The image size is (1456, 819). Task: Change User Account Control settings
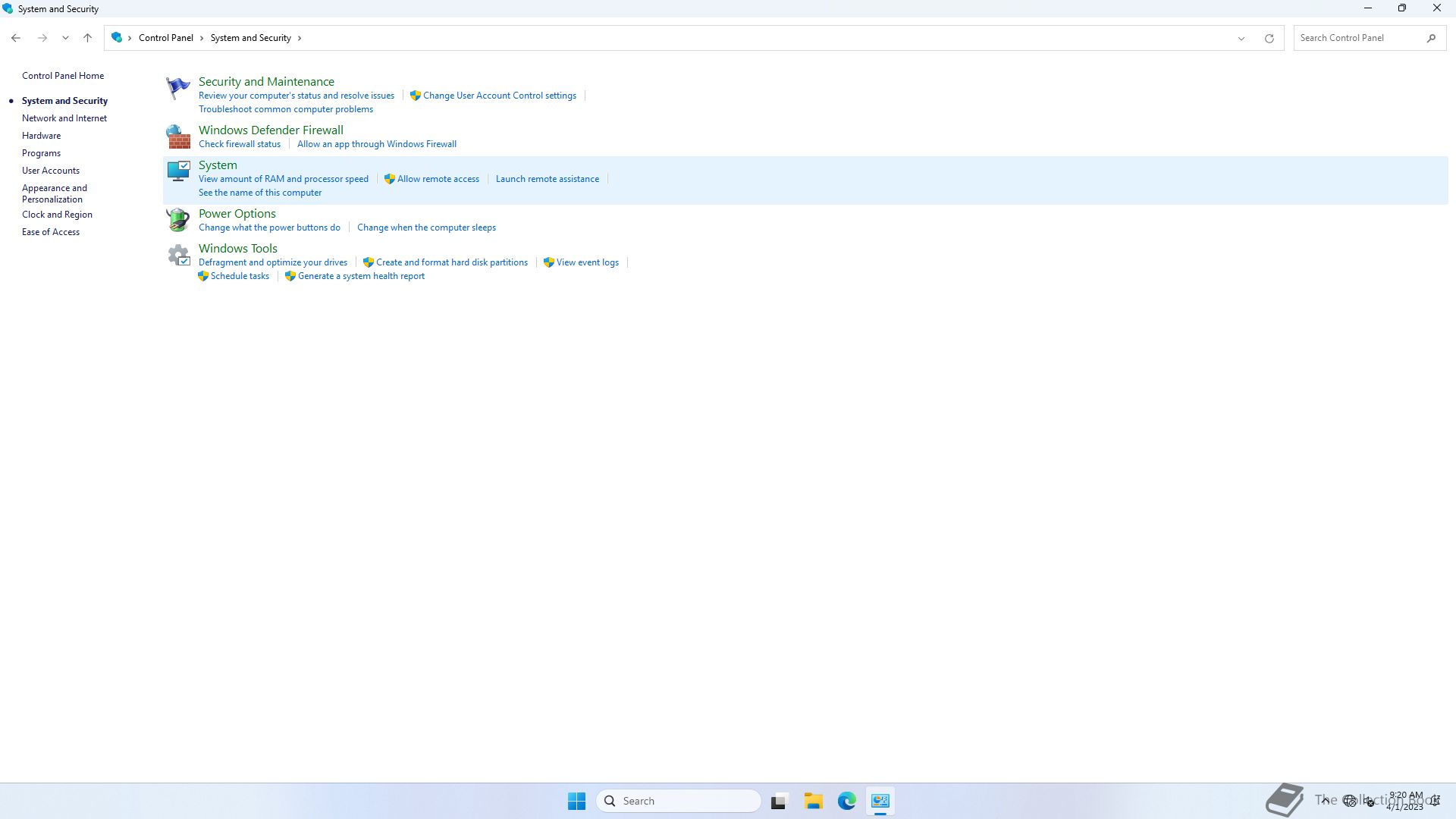pos(500,96)
